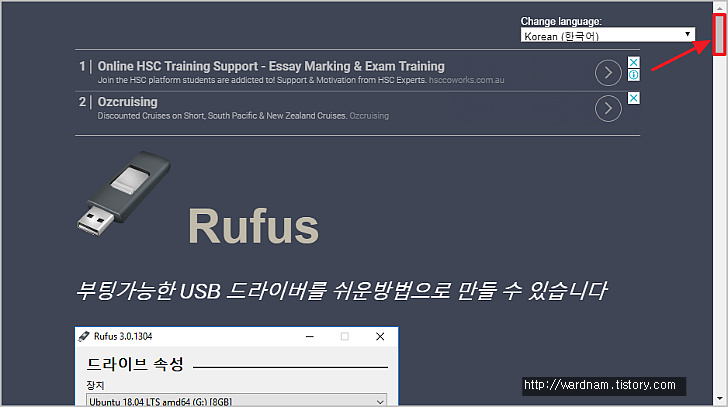Click the scrollbar up arrow
Image resolution: width=728 pixels, height=407 pixels.
(720, 7)
